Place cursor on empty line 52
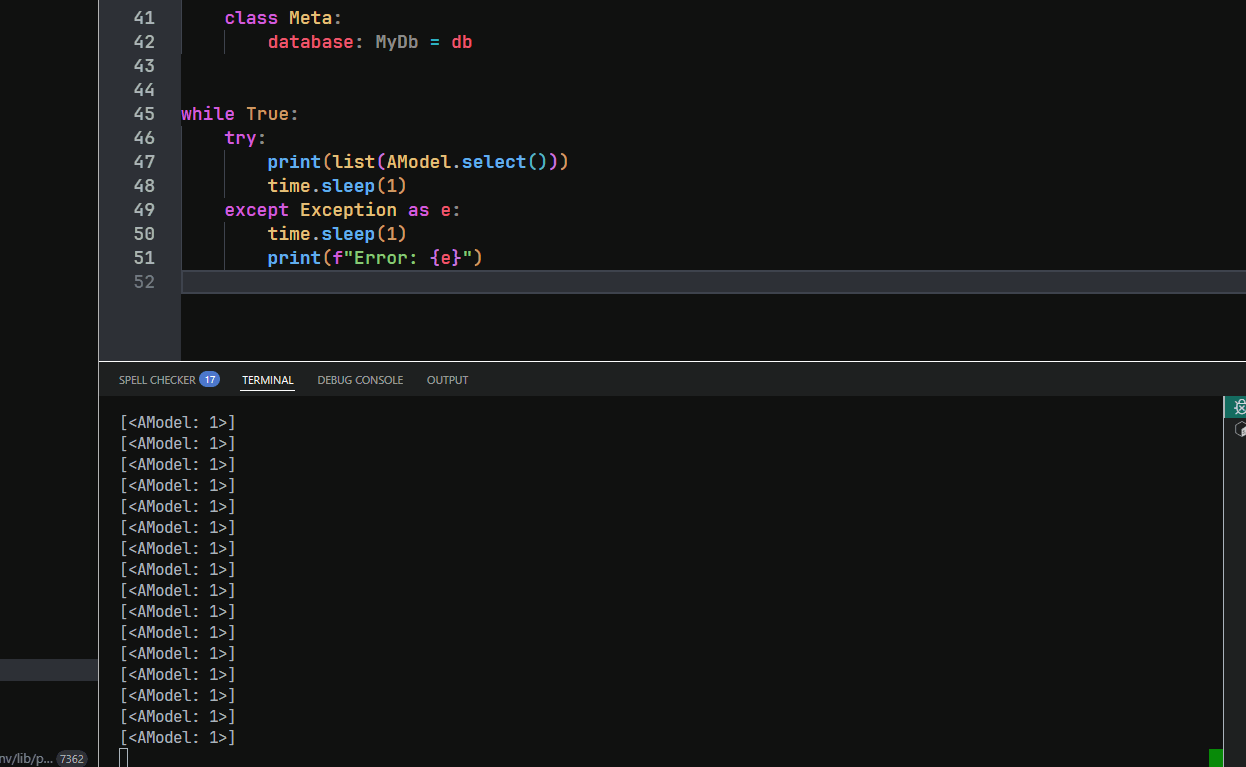This screenshot has height=767, width=1246. [x=700, y=282]
